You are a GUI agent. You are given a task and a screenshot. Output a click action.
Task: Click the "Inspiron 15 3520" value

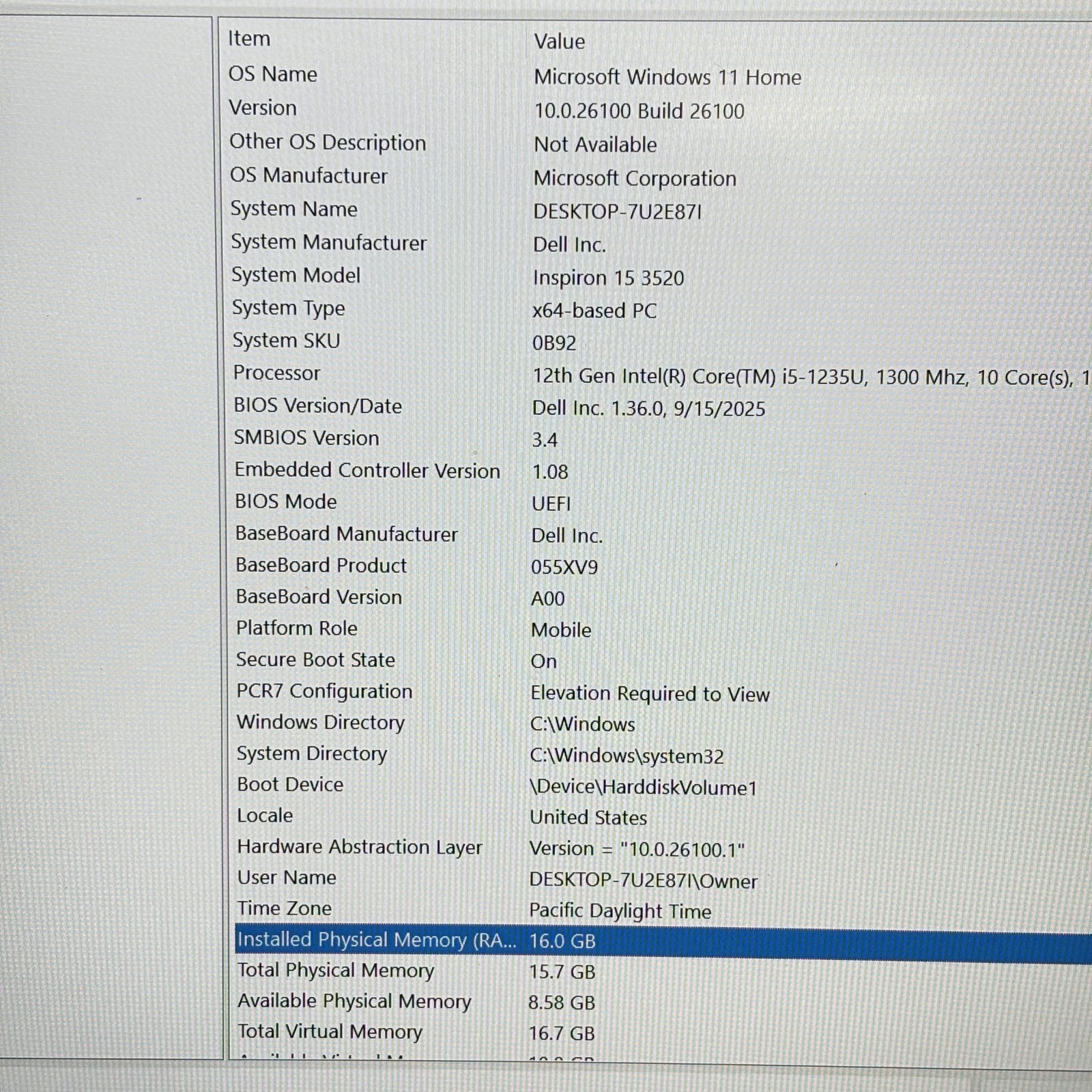608,278
